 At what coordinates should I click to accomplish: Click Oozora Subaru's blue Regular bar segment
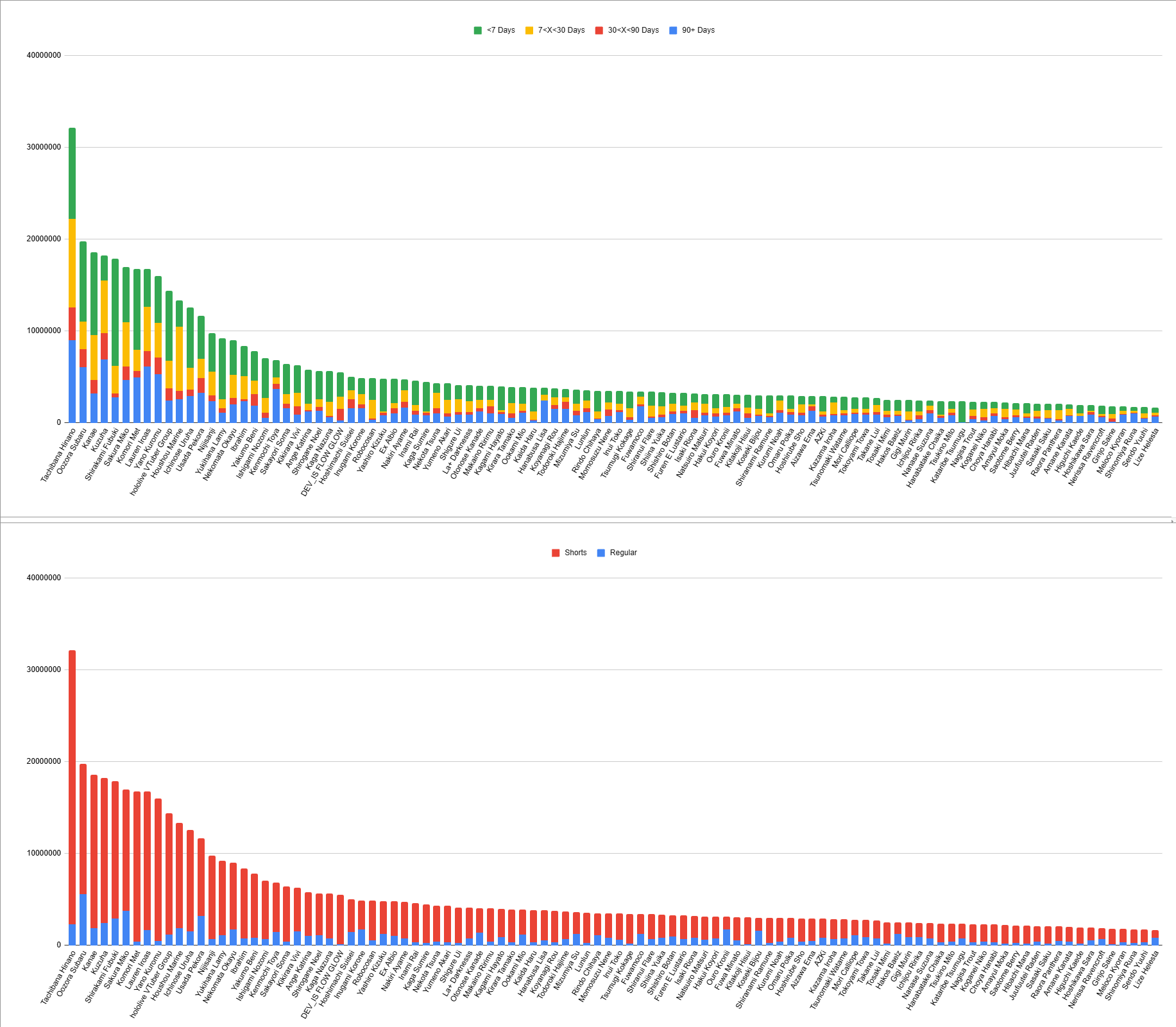pyautogui.click(x=83, y=920)
